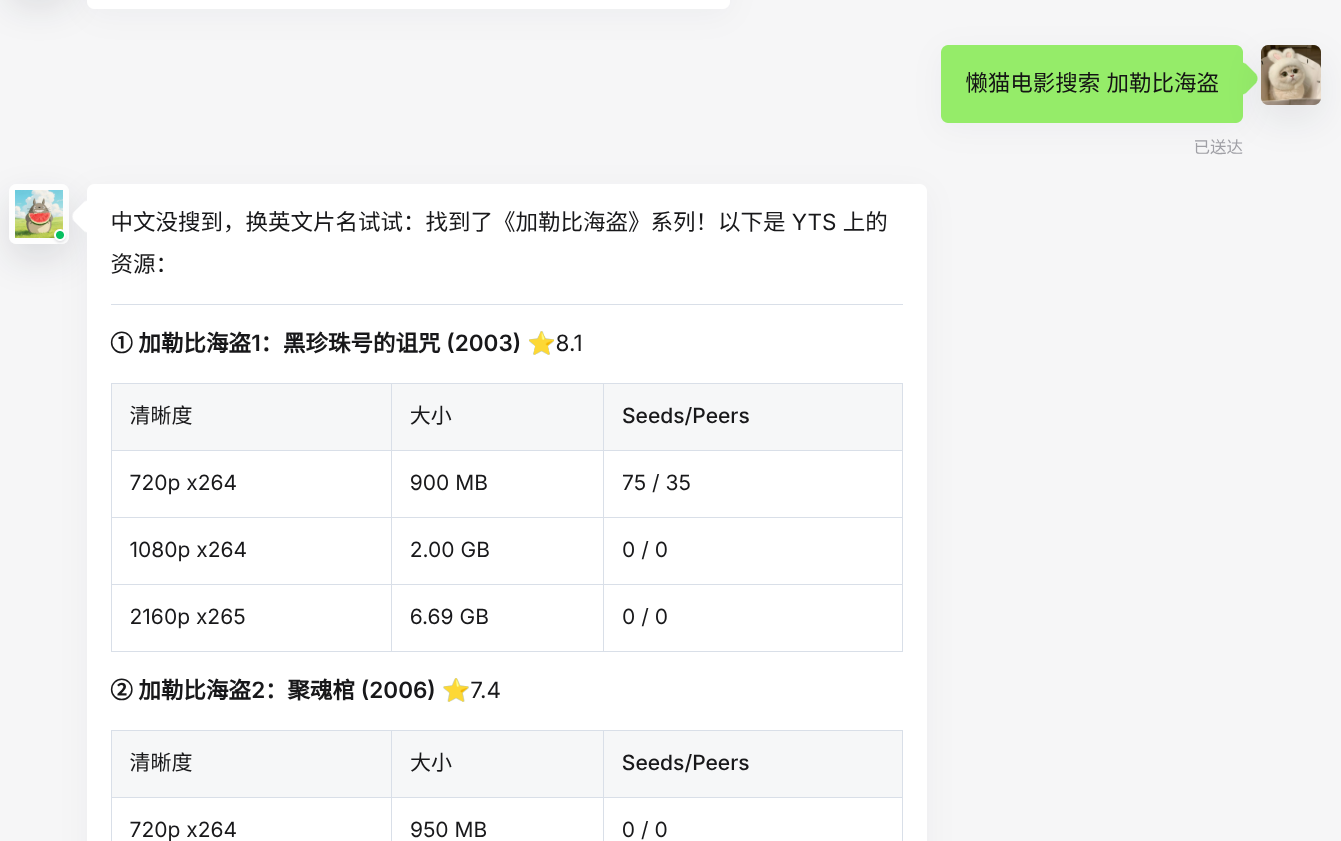Click the 1080p x264 cell
The width and height of the screenshot is (1341, 841).
click(251, 551)
